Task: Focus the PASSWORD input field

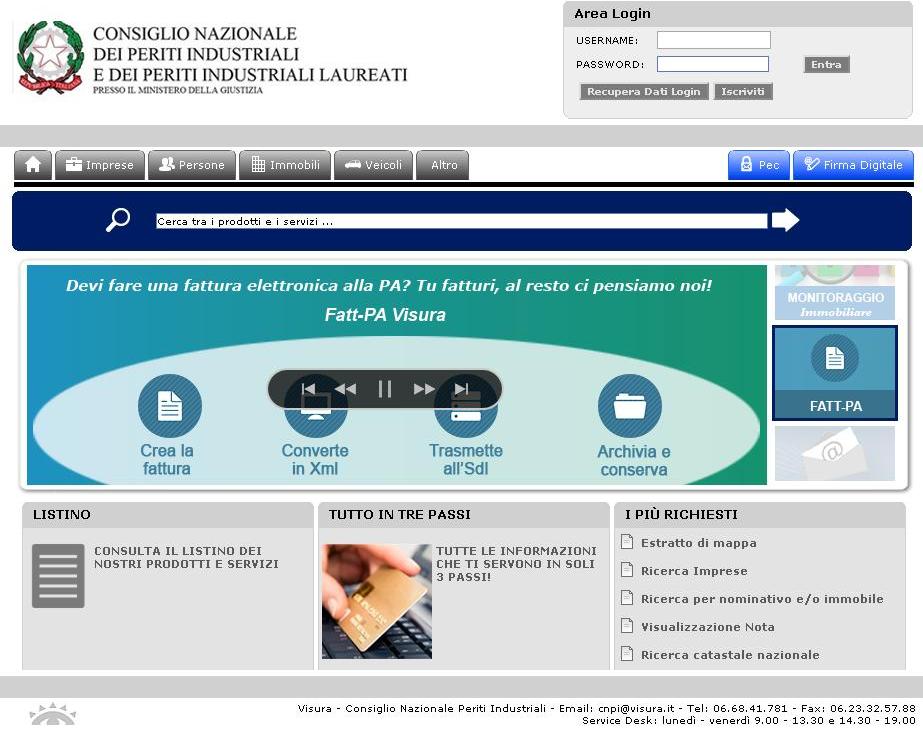Action: (713, 64)
